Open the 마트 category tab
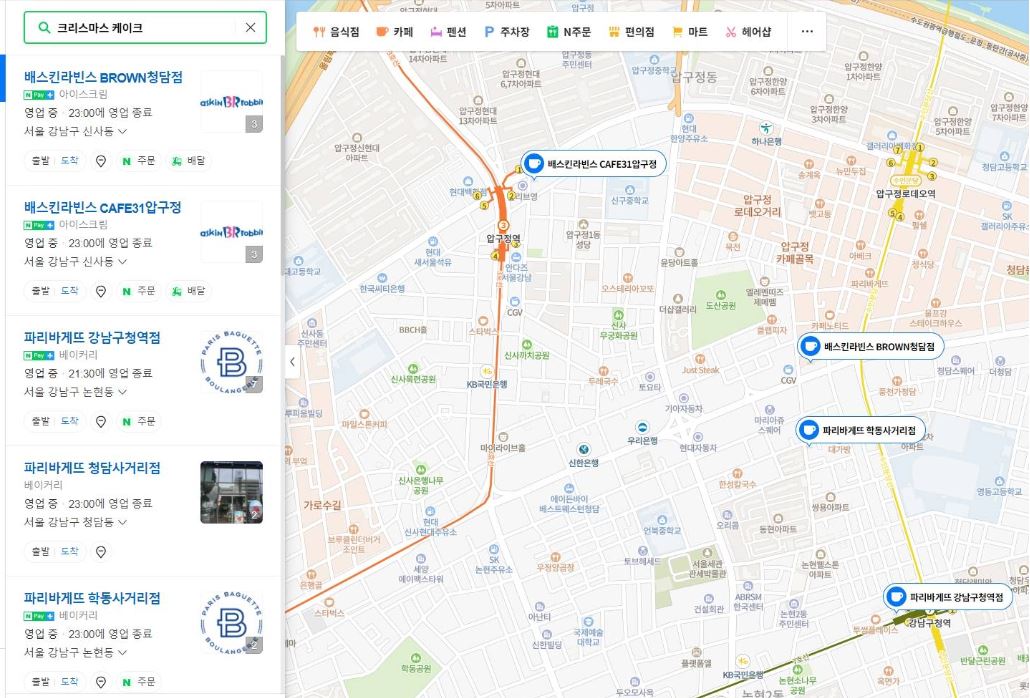1030x698 pixels. 689,32
